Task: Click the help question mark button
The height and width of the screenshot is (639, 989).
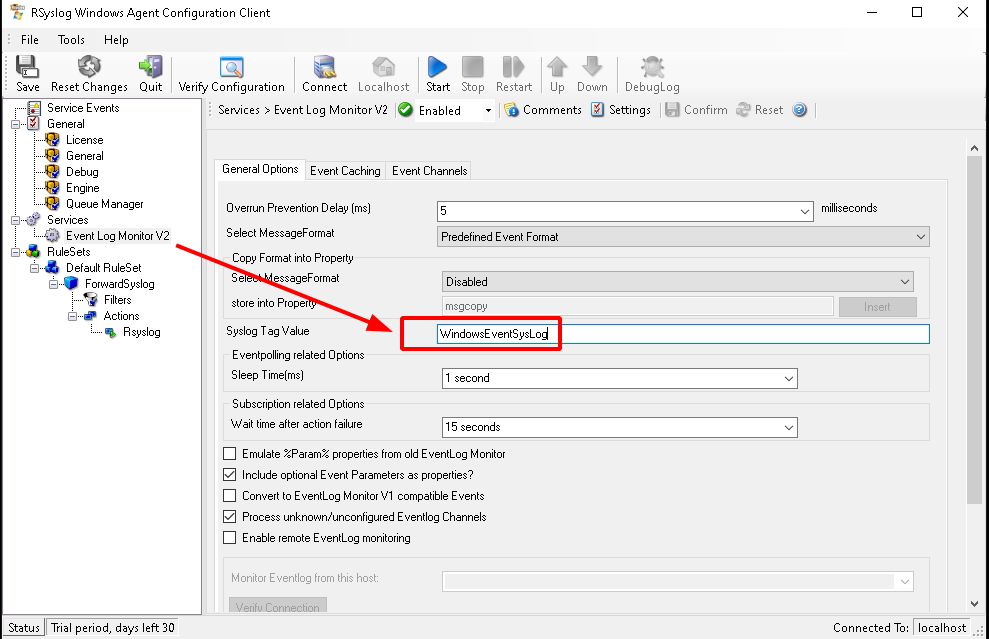Action: pyautogui.click(x=799, y=110)
